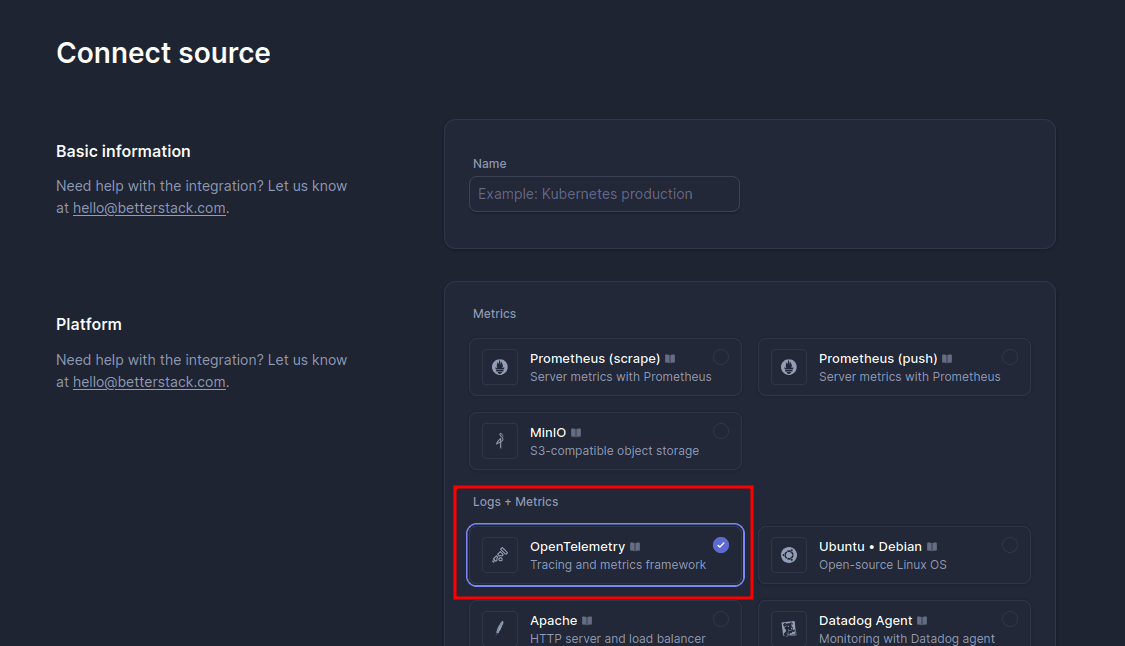Click the Prometheus (scrape) logo icon
Image resolution: width=1125 pixels, height=646 pixels.
[500, 367]
